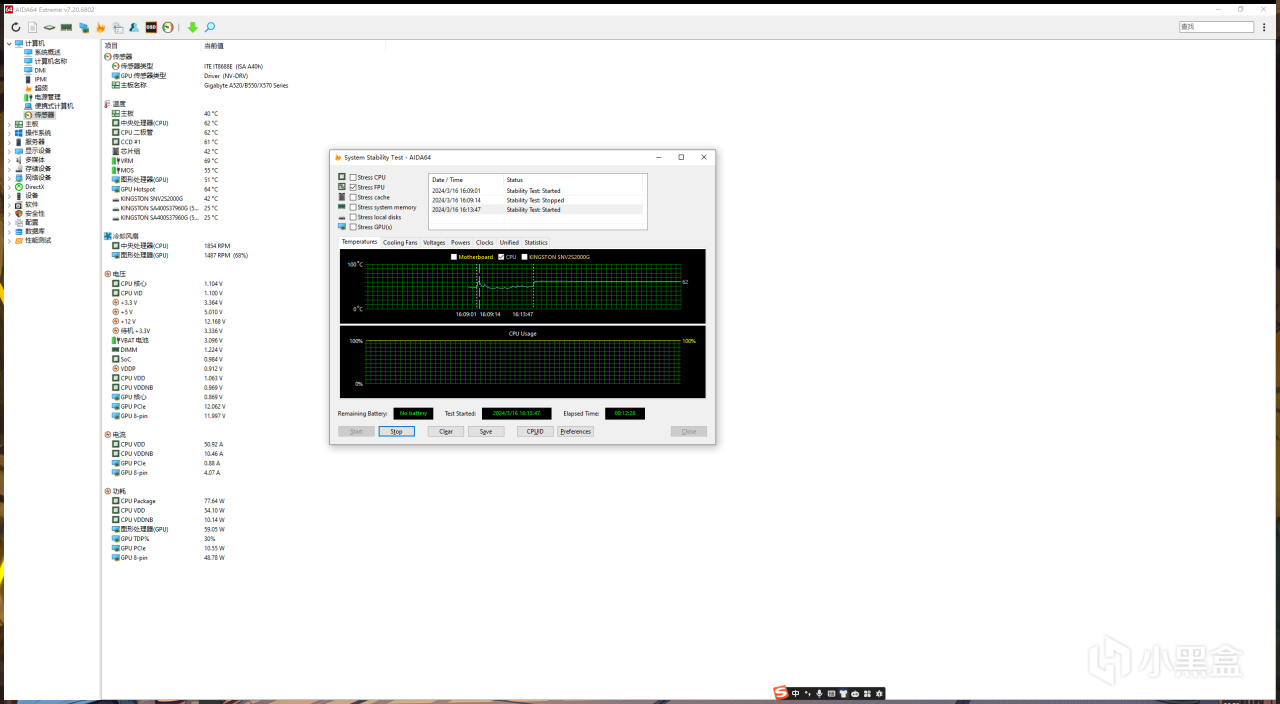This screenshot has width=1280, height=704.
Task: Click the keyboard icon in IME bar
Action: [x=832, y=693]
